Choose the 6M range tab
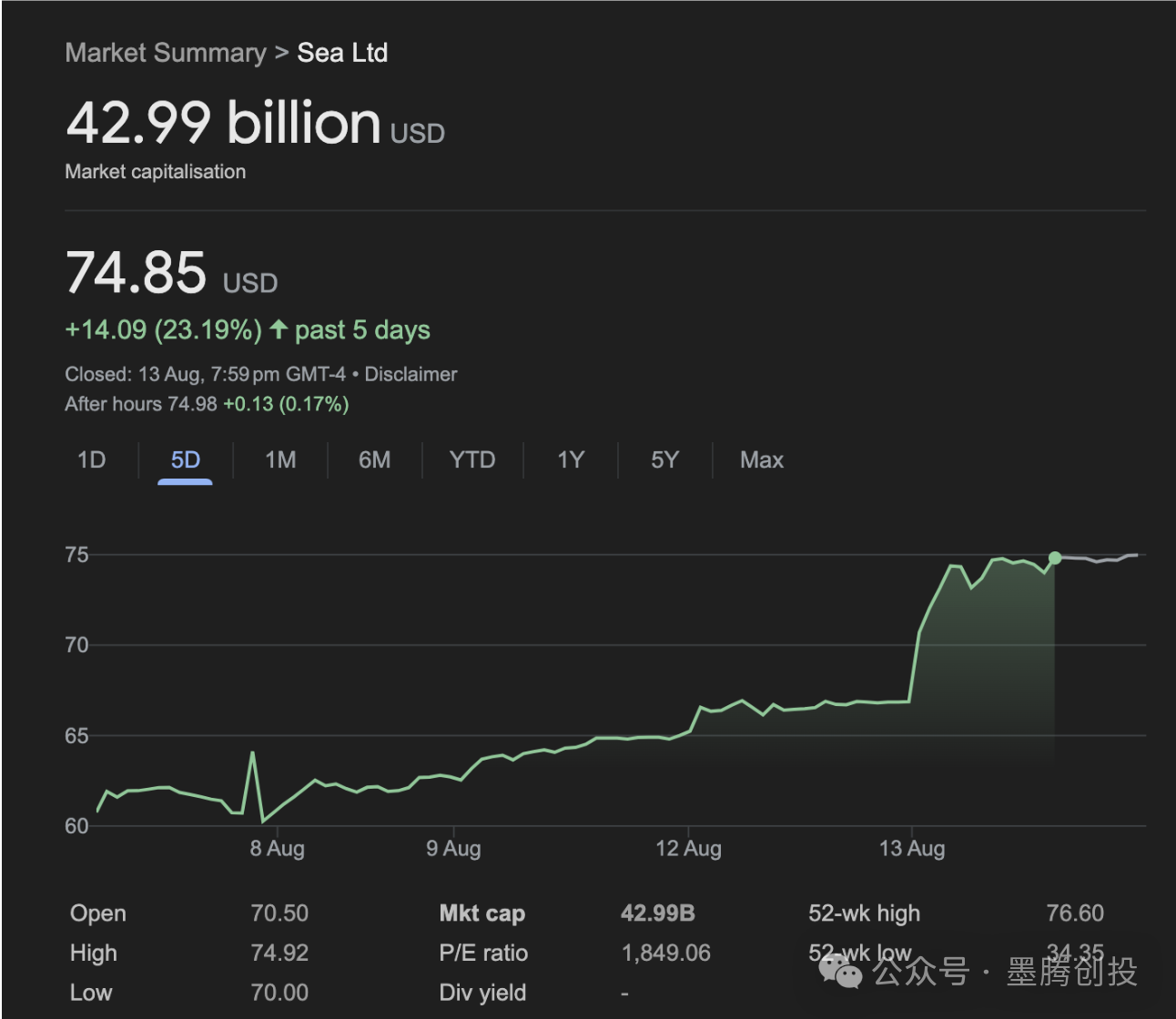This screenshot has width=1176, height=1019. pyautogui.click(x=374, y=459)
